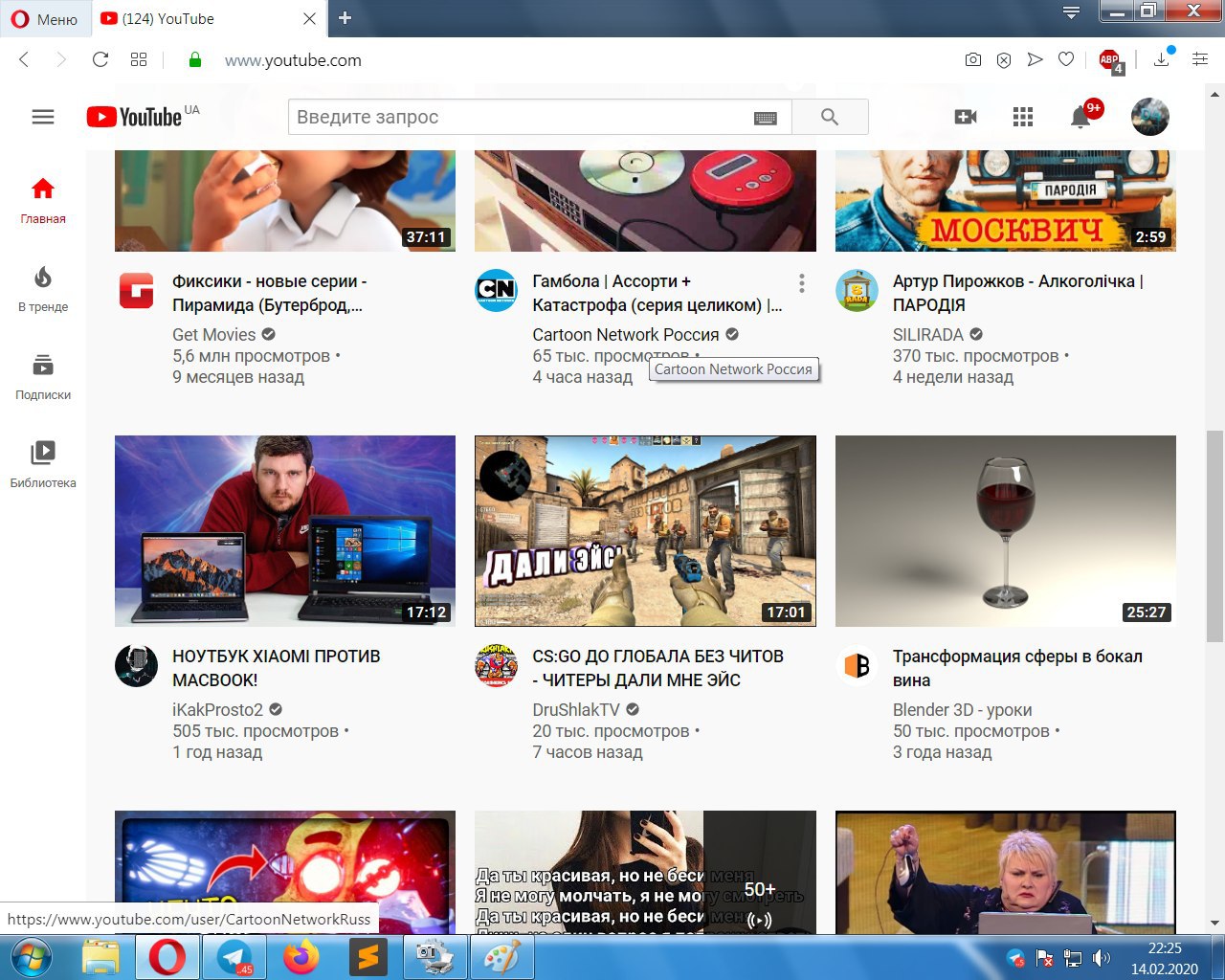This screenshot has height=980, width=1225.
Task: Click Blender 3D - уроки channel name
Action: (963, 710)
